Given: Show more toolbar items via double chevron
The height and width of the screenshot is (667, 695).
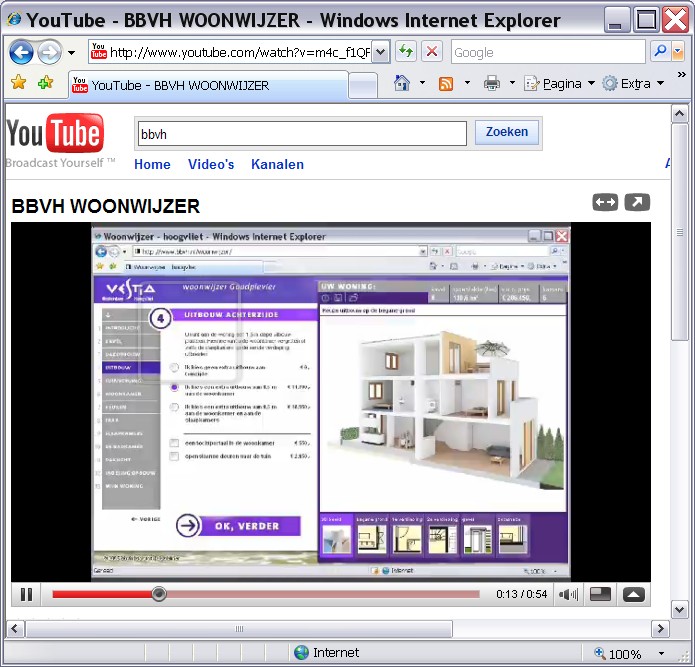Looking at the screenshot, I should (682, 74).
